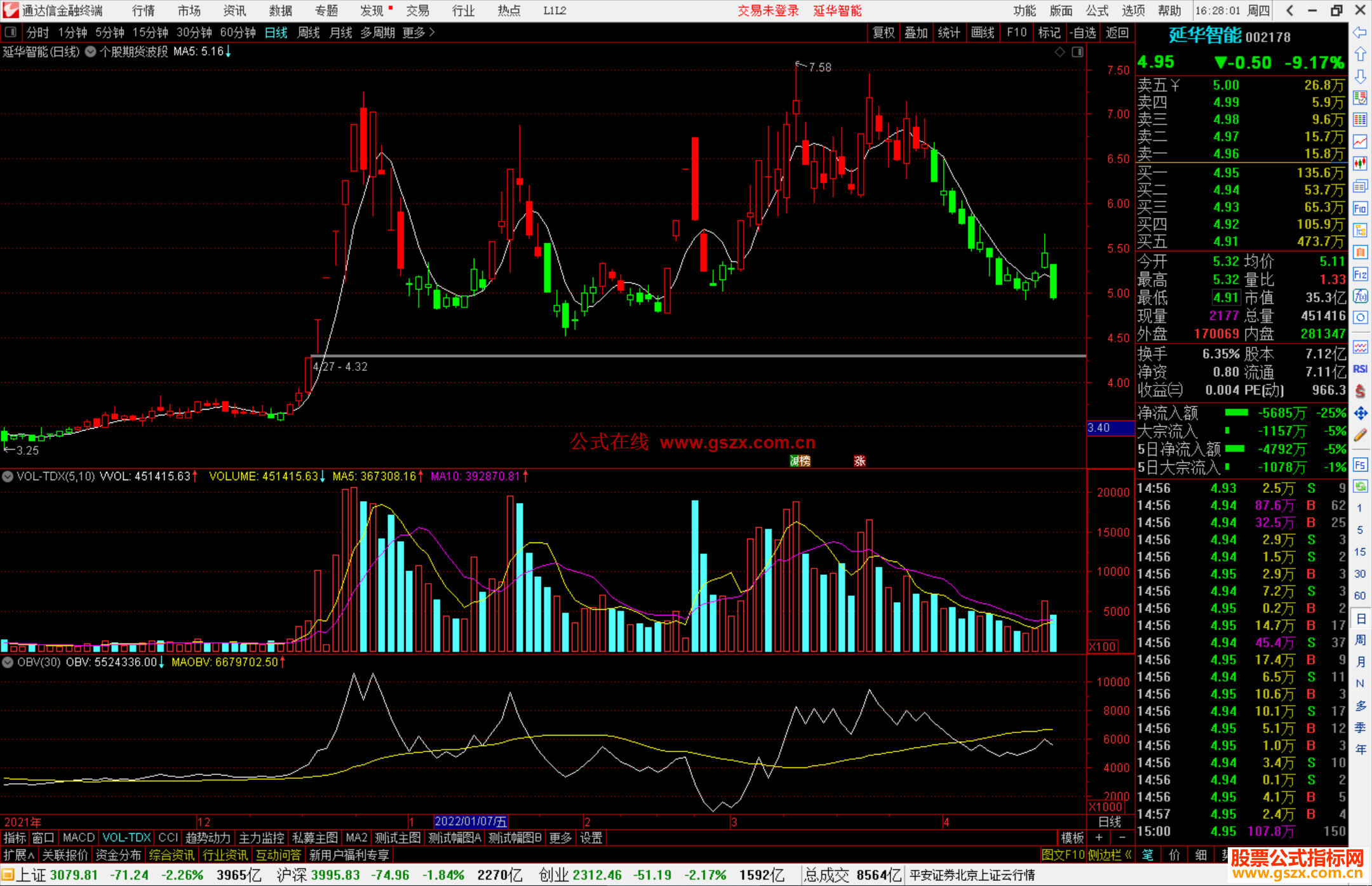1372x886 pixels.
Task: Open the red trend line chart icon
Action: 1360,142
